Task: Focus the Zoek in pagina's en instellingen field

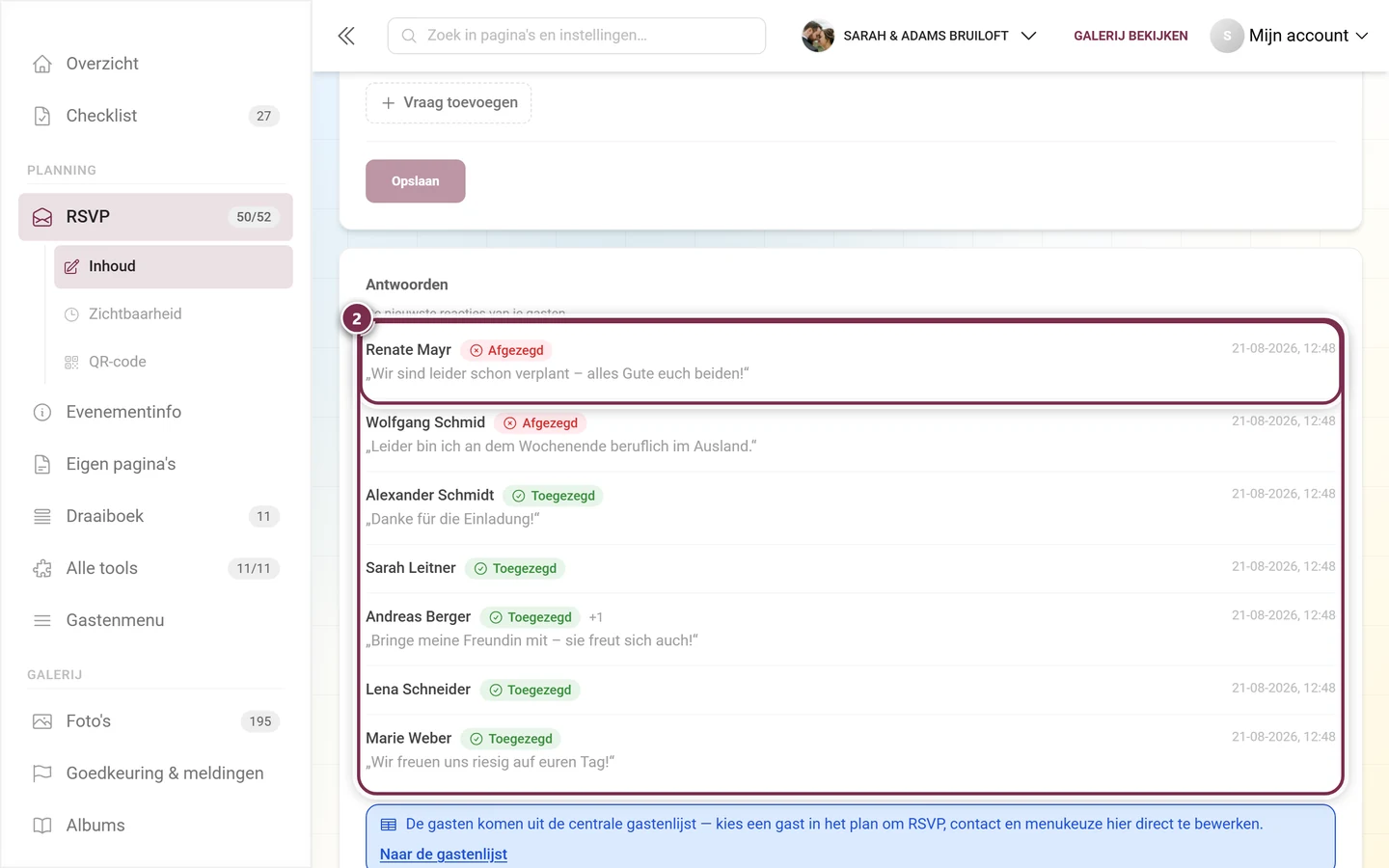Action: point(577,36)
